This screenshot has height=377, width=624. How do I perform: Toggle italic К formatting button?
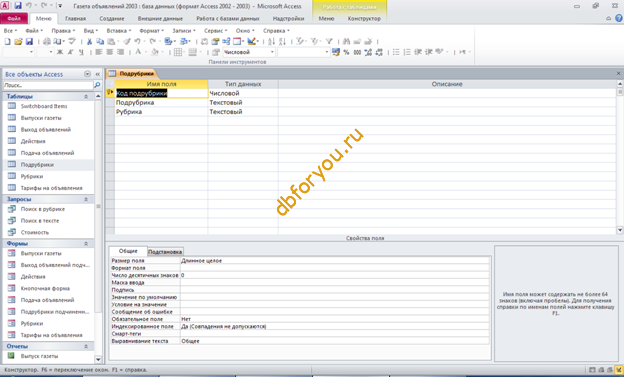click(x=71, y=52)
